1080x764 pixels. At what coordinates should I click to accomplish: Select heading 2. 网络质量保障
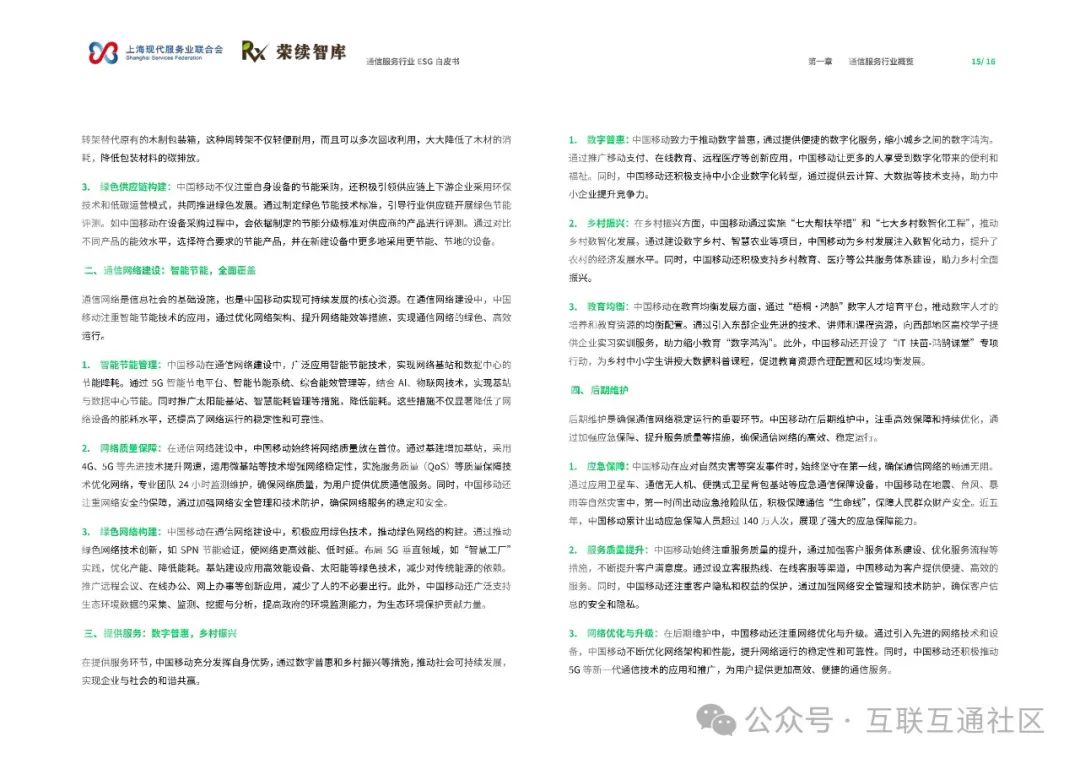(x=122, y=448)
